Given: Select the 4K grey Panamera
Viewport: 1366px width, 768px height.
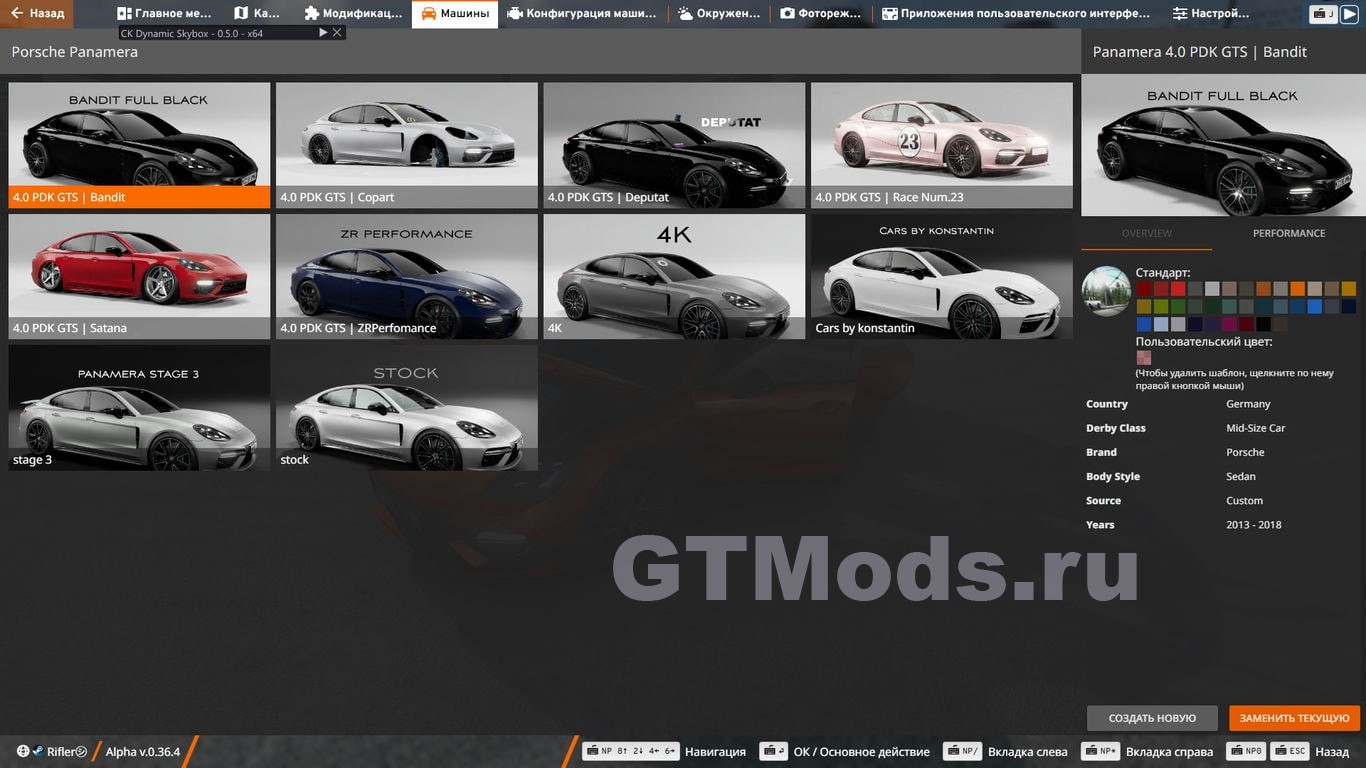Looking at the screenshot, I should click(674, 277).
